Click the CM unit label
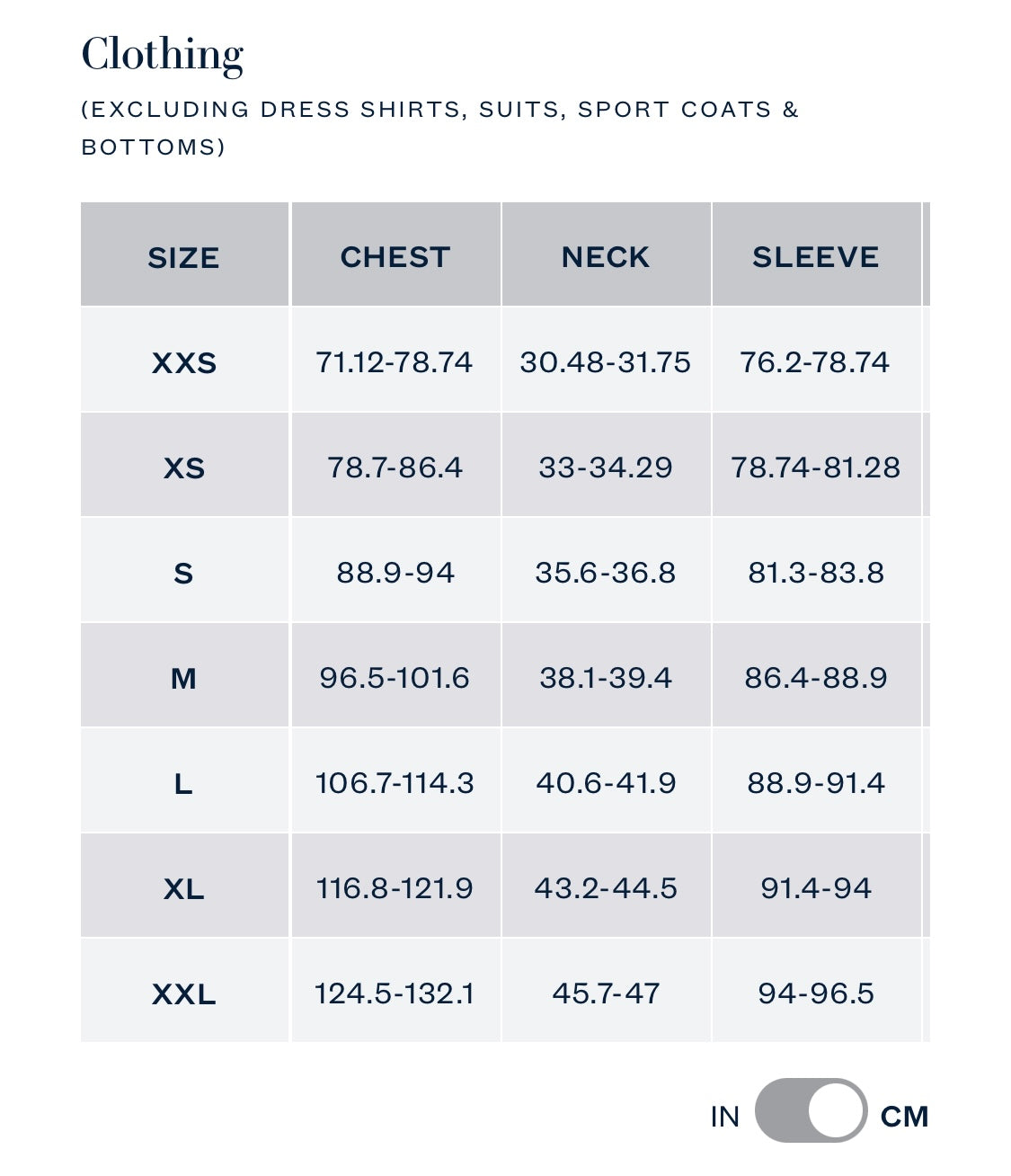Image resolution: width=1011 pixels, height=1176 pixels. (904, 1117)
